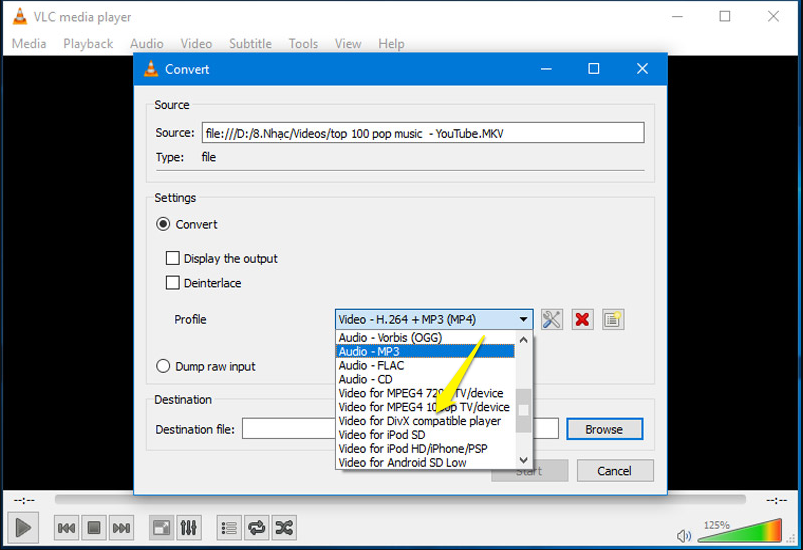Choose Audio - MP3 profile
This screenshot has height=550, width=803.
coord(426,351)
